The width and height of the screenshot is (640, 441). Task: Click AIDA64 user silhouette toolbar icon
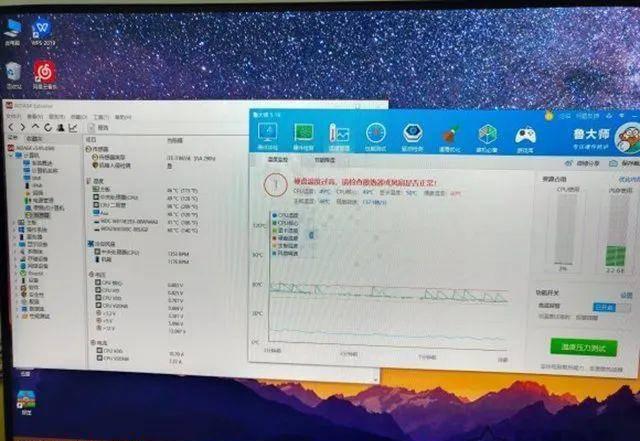[60, 128]
